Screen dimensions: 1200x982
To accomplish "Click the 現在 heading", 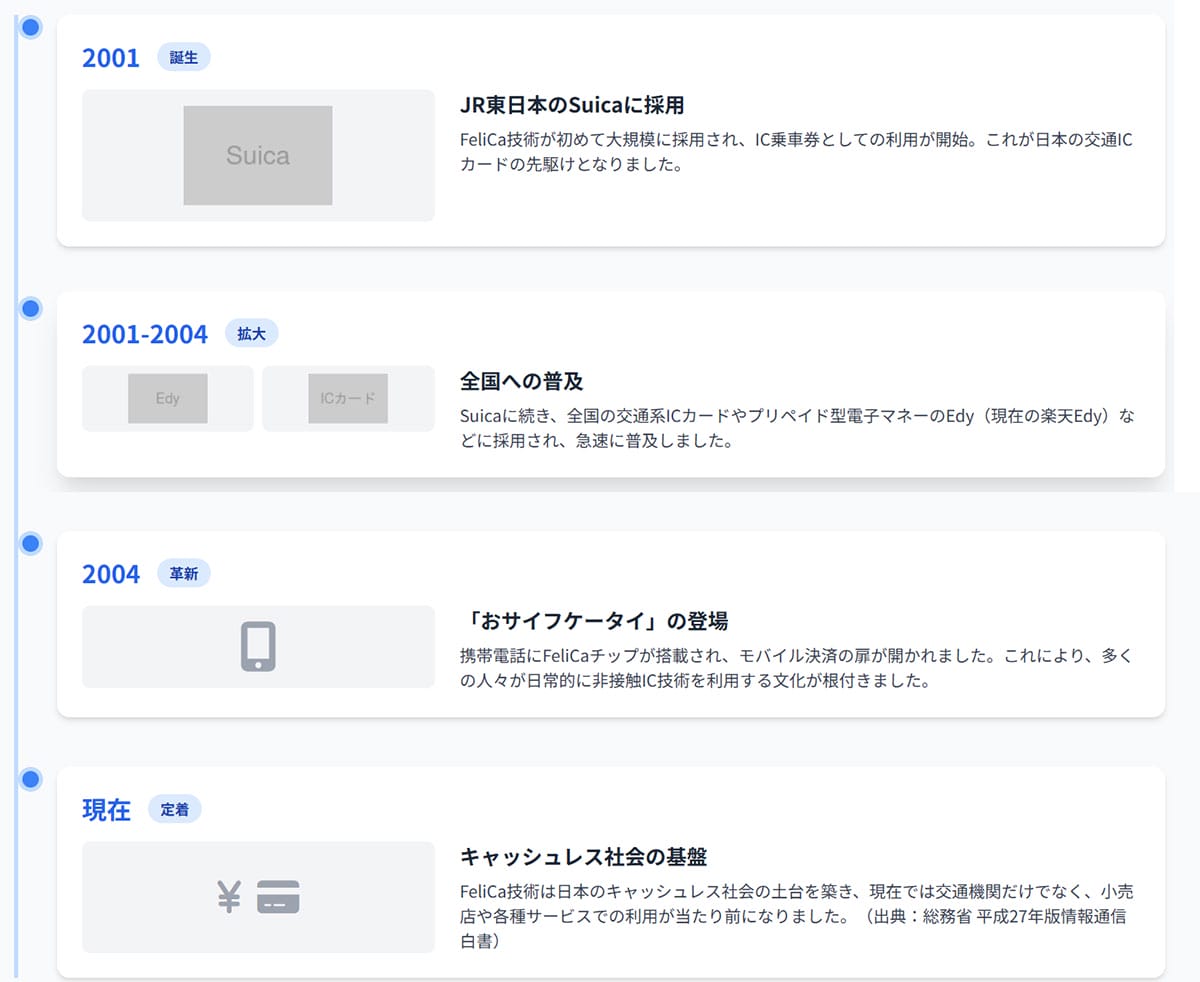I will (x=107, y=809).
